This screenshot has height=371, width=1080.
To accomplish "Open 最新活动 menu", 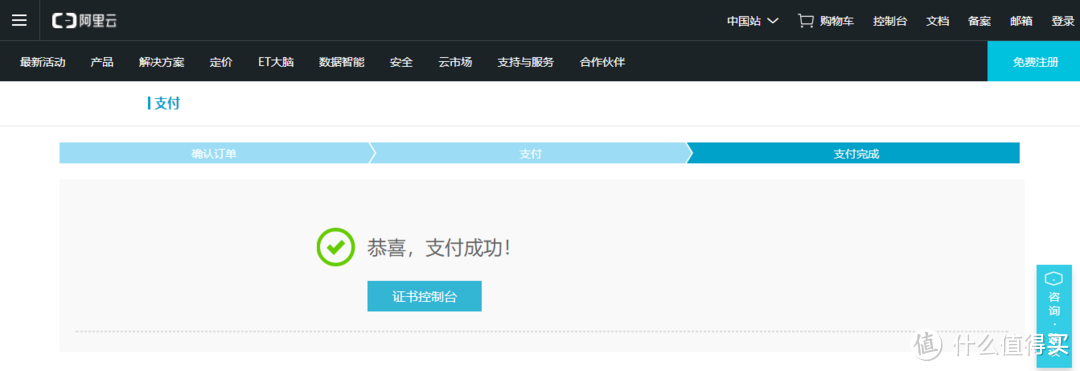I will [43, 62].
